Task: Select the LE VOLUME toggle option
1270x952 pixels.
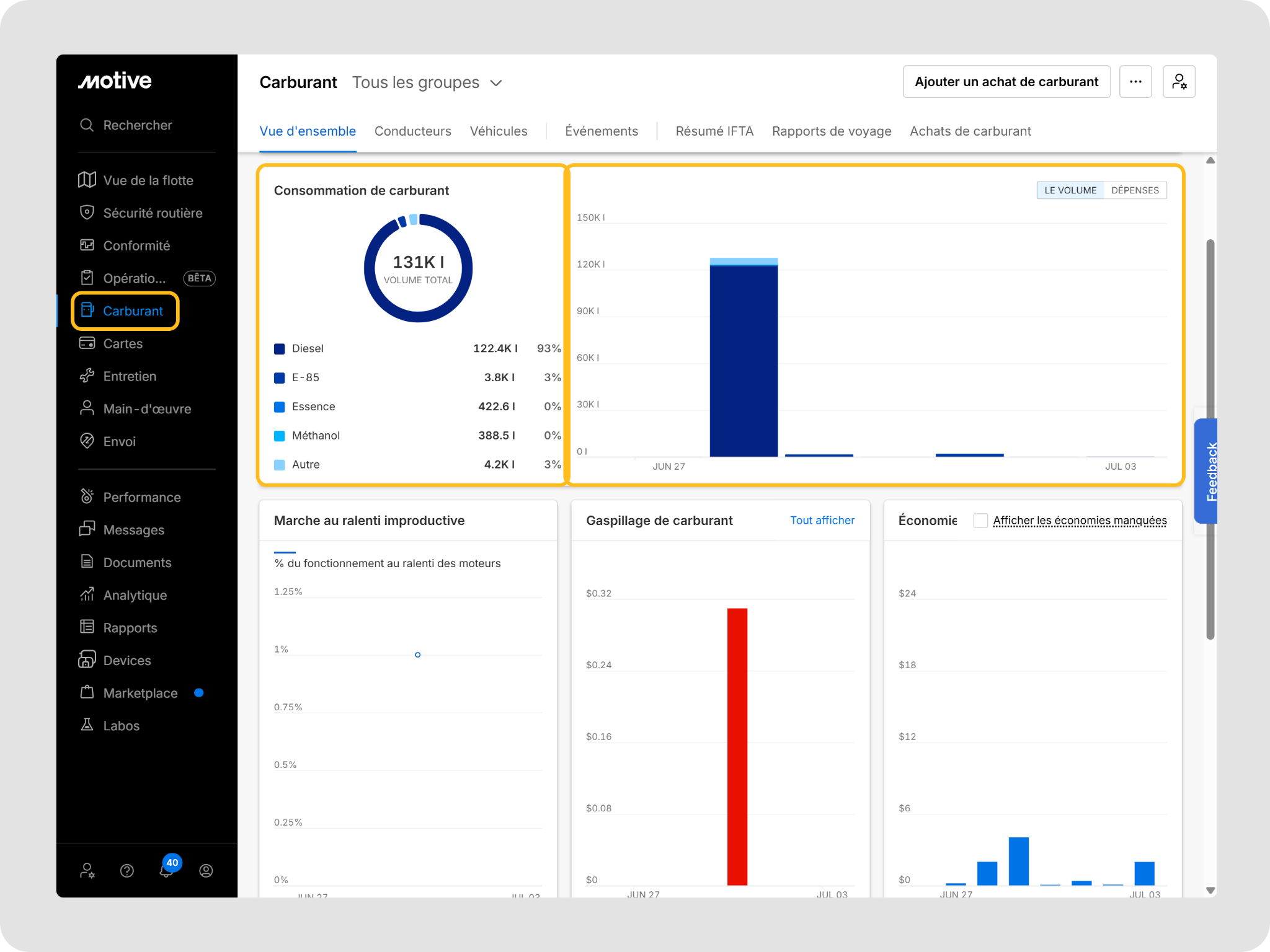Action: (x=1070, y=190)
